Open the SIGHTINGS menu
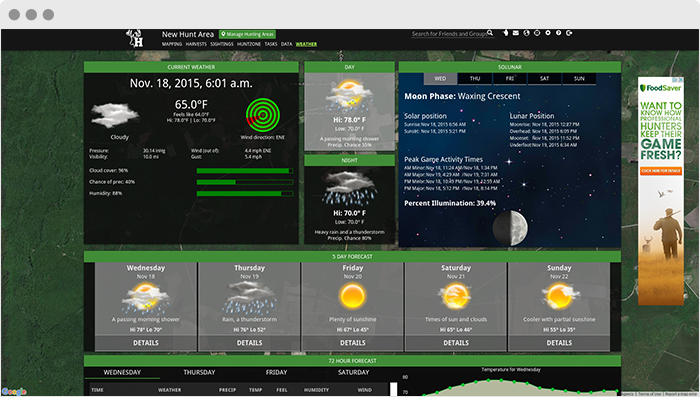 pyautogui.click(x=222, y=44)
